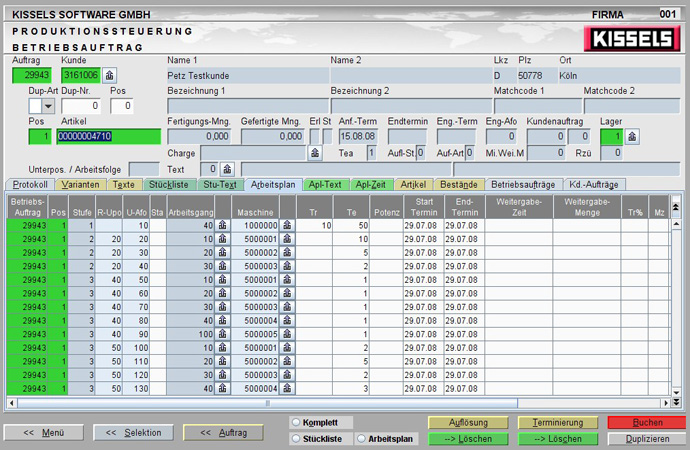Viewport: 690px width, 450px height.
Task: Open Arbeitsgang lookup icon in U-Afo 90 row
Action: click(223, 334)
